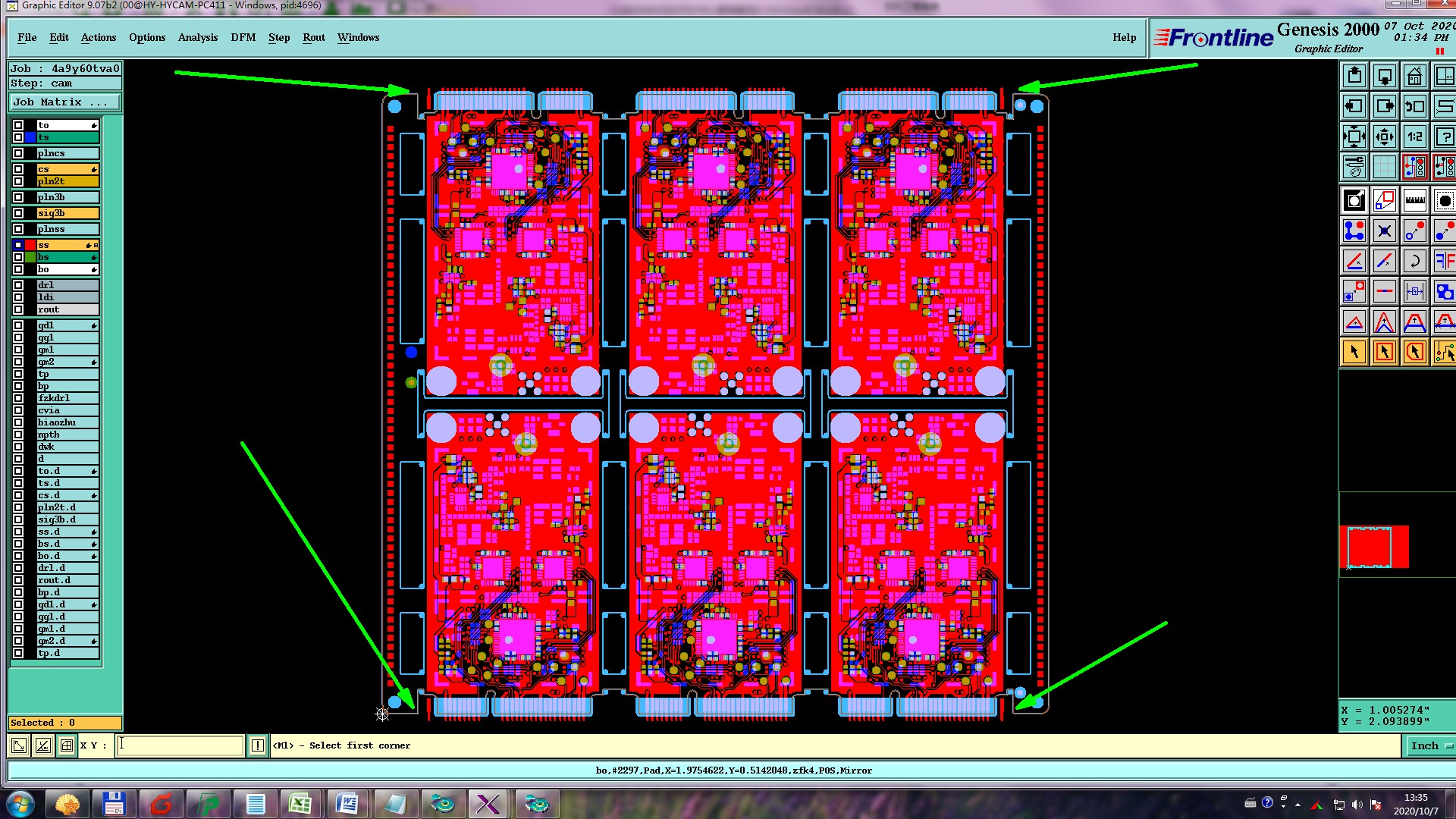Open the grid display icon

[x=1384, y=167]
